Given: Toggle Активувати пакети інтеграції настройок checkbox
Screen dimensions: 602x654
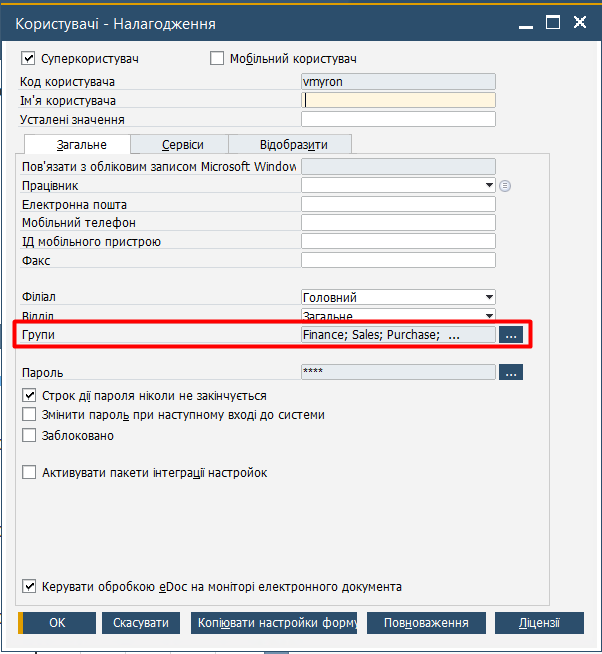Looking at the screenshot, I should (x=29, y=473).
